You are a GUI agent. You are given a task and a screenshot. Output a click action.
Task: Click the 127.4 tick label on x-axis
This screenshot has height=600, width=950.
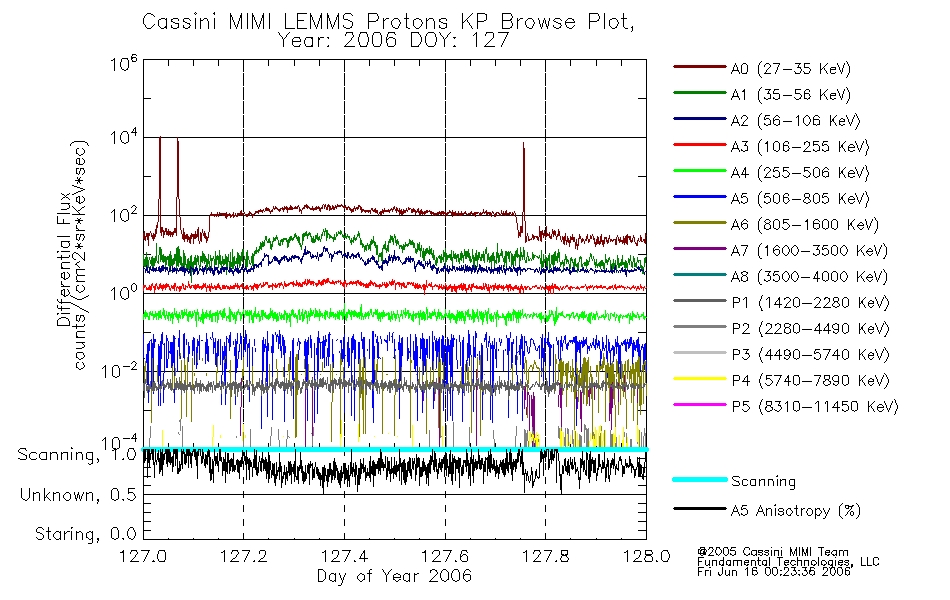point(344,556)
